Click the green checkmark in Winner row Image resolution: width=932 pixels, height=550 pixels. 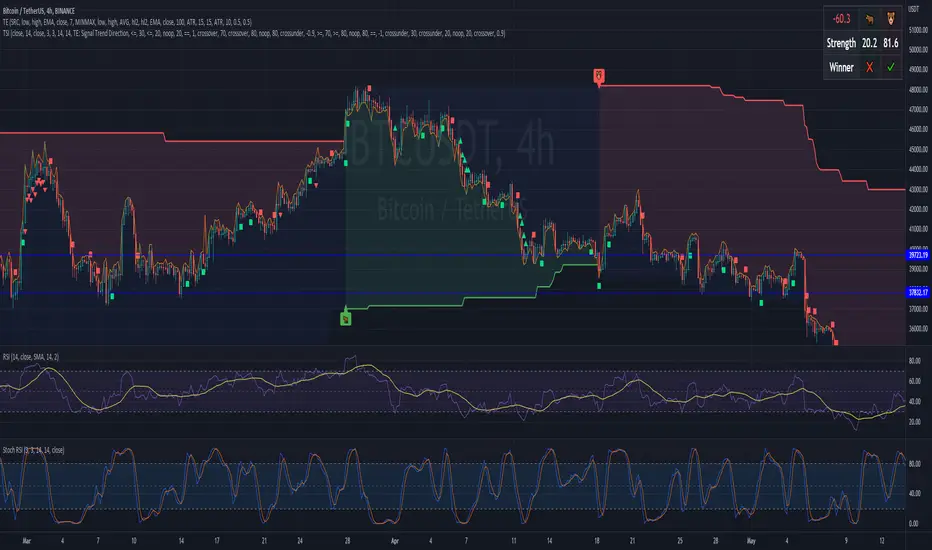pyautogui.click(x=890, y=67)
